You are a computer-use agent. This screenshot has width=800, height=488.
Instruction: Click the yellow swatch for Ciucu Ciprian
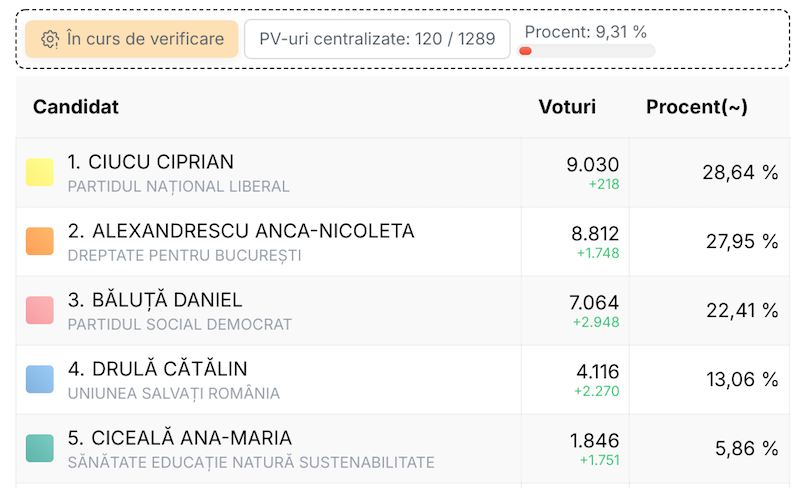[x=39, y=172]
